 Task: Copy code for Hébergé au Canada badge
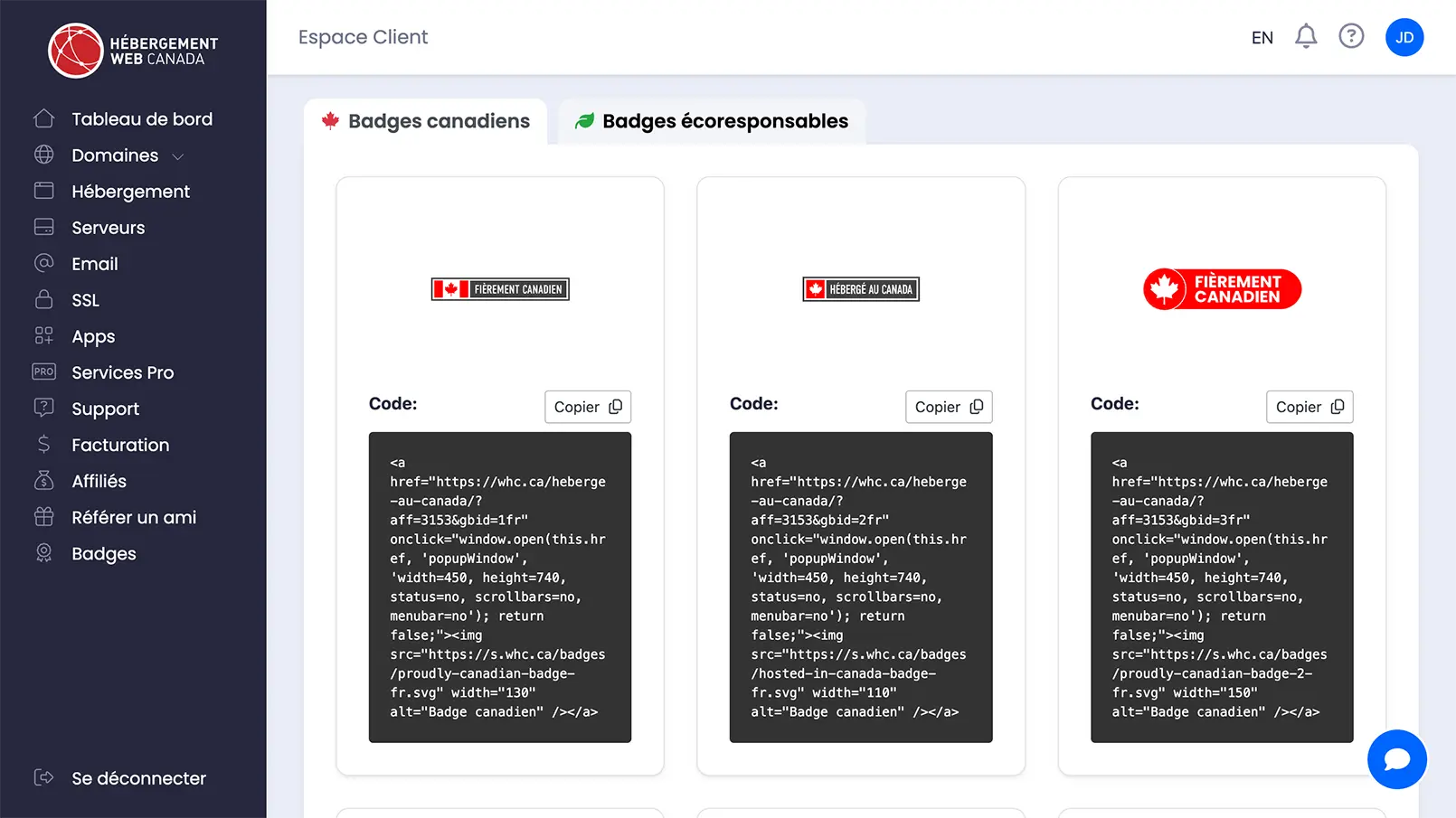pyautogui.click(x=949, y=407)
